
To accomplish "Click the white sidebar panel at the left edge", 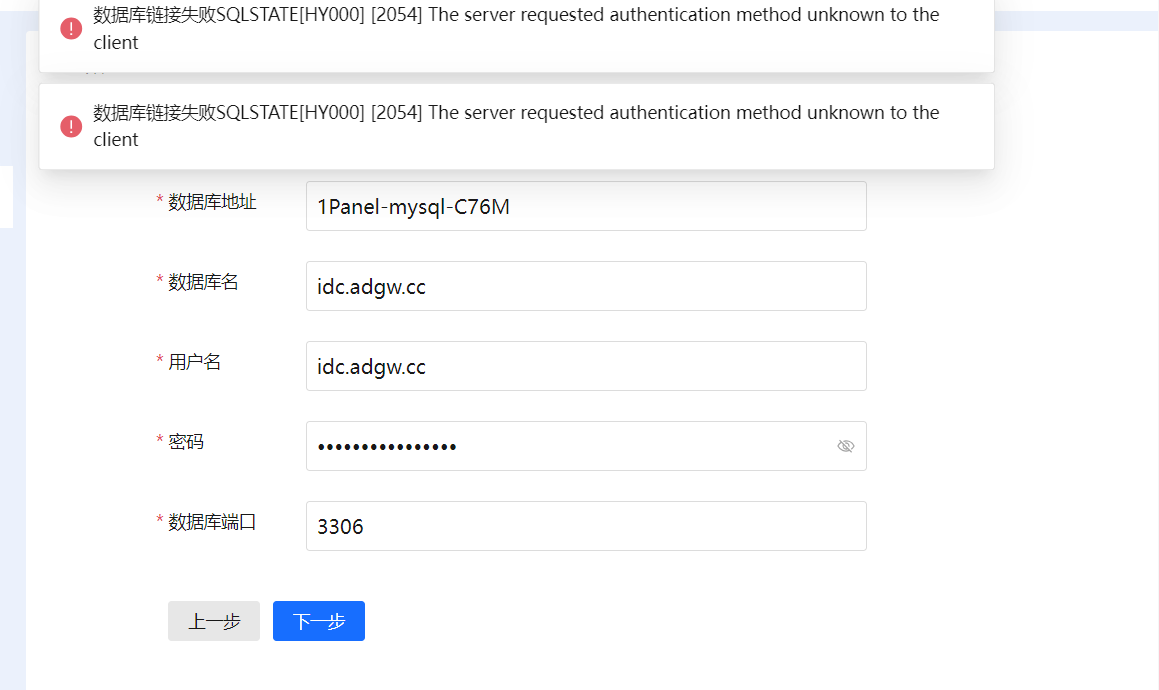I will tap(6, 197).
